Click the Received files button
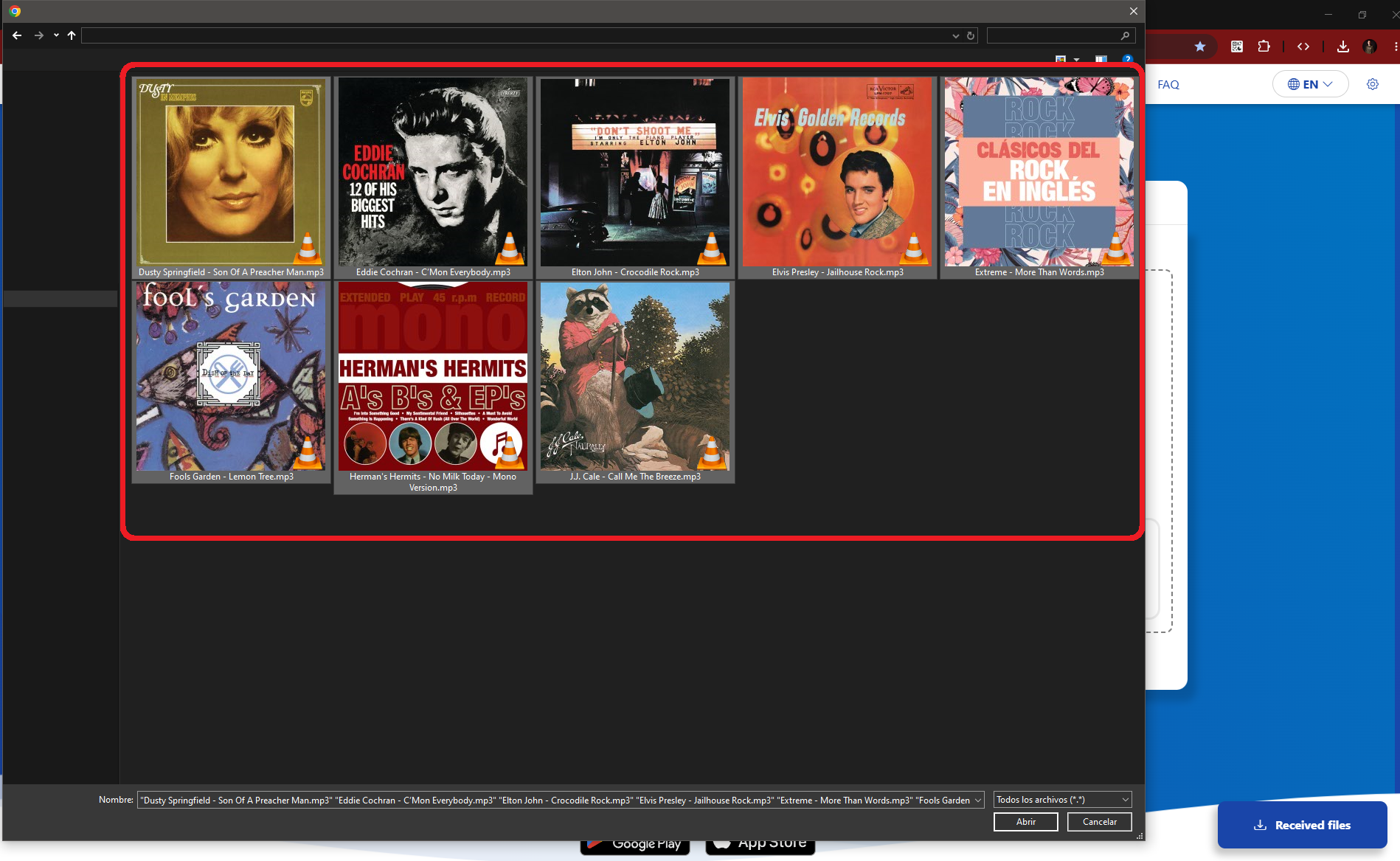This screenshot has height=861, width=1400. click(x=1302, y=825)
